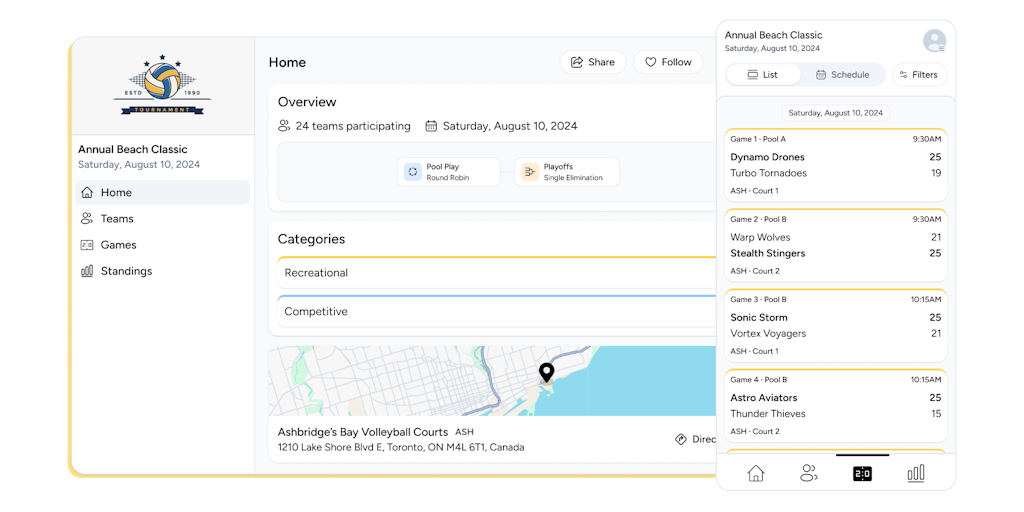Click the volleyball tournament logo
This screenshot has width=1024, height=512.
tap(162, 86)
